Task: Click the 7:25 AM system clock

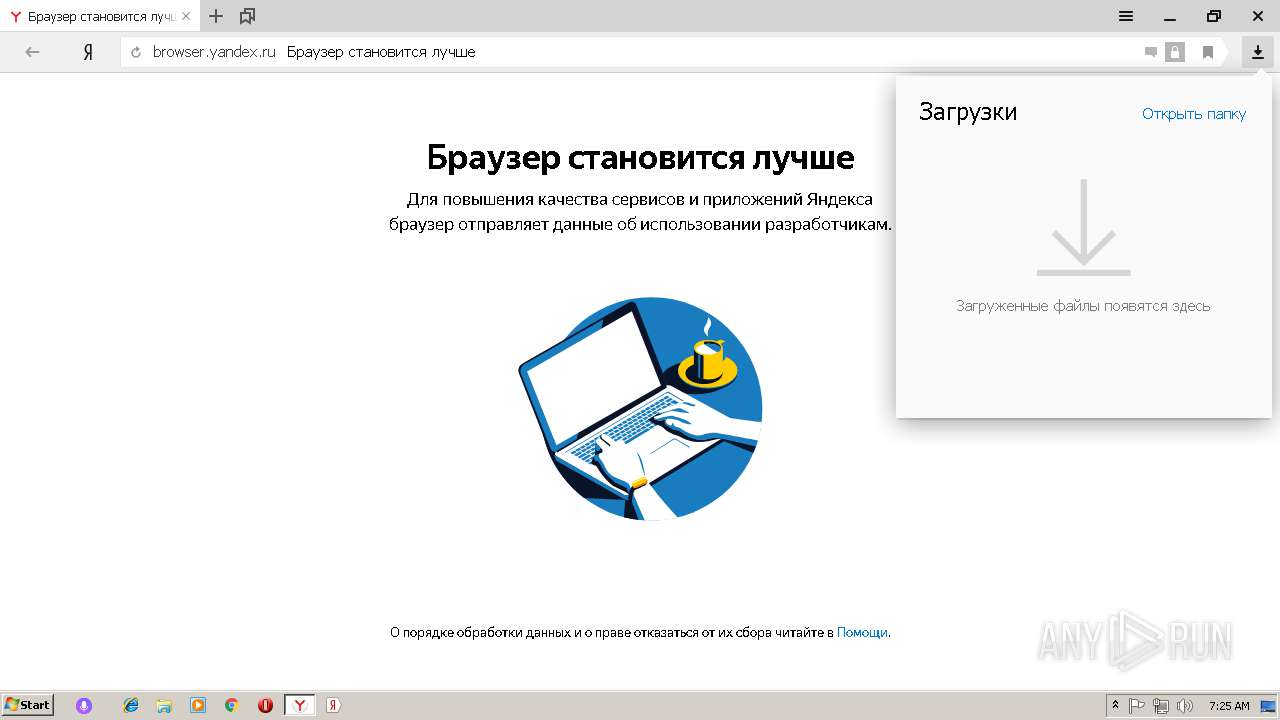Action: tap(1229, 705)
